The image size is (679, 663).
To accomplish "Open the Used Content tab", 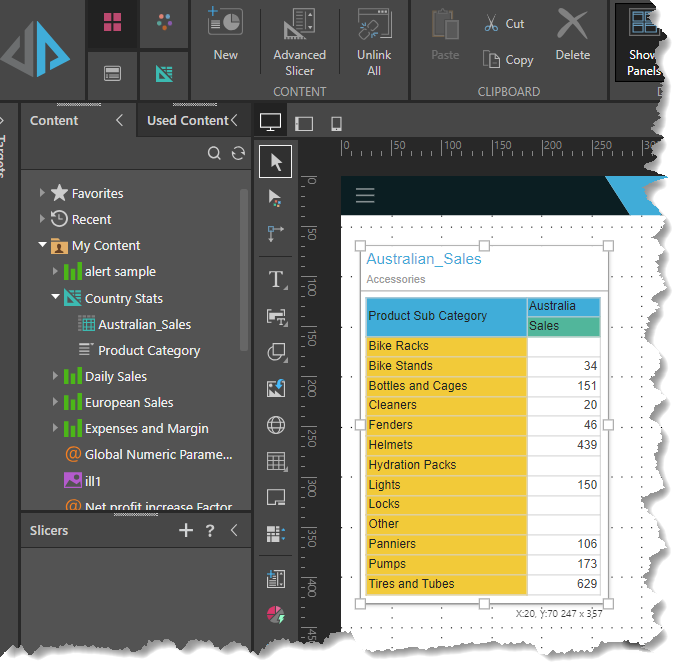I will tap(187, 120).
